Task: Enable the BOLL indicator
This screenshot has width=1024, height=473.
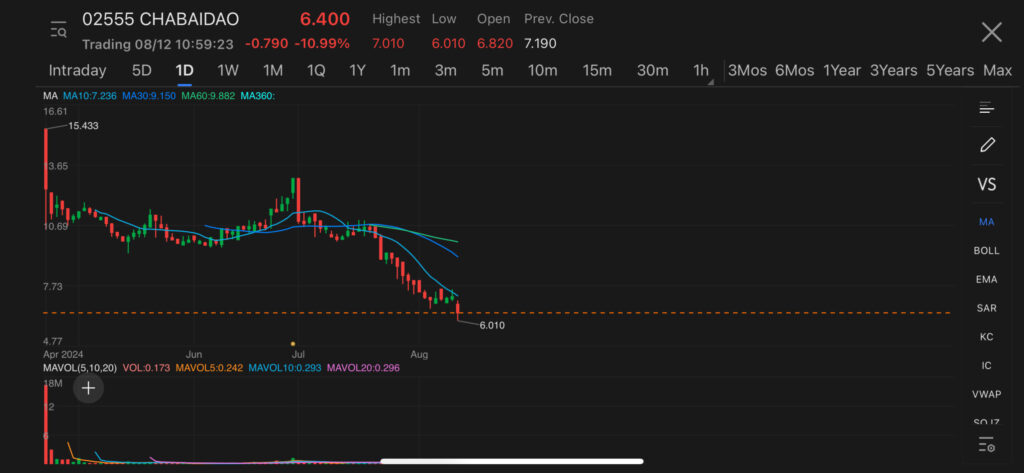Action: tap(986, 250)
